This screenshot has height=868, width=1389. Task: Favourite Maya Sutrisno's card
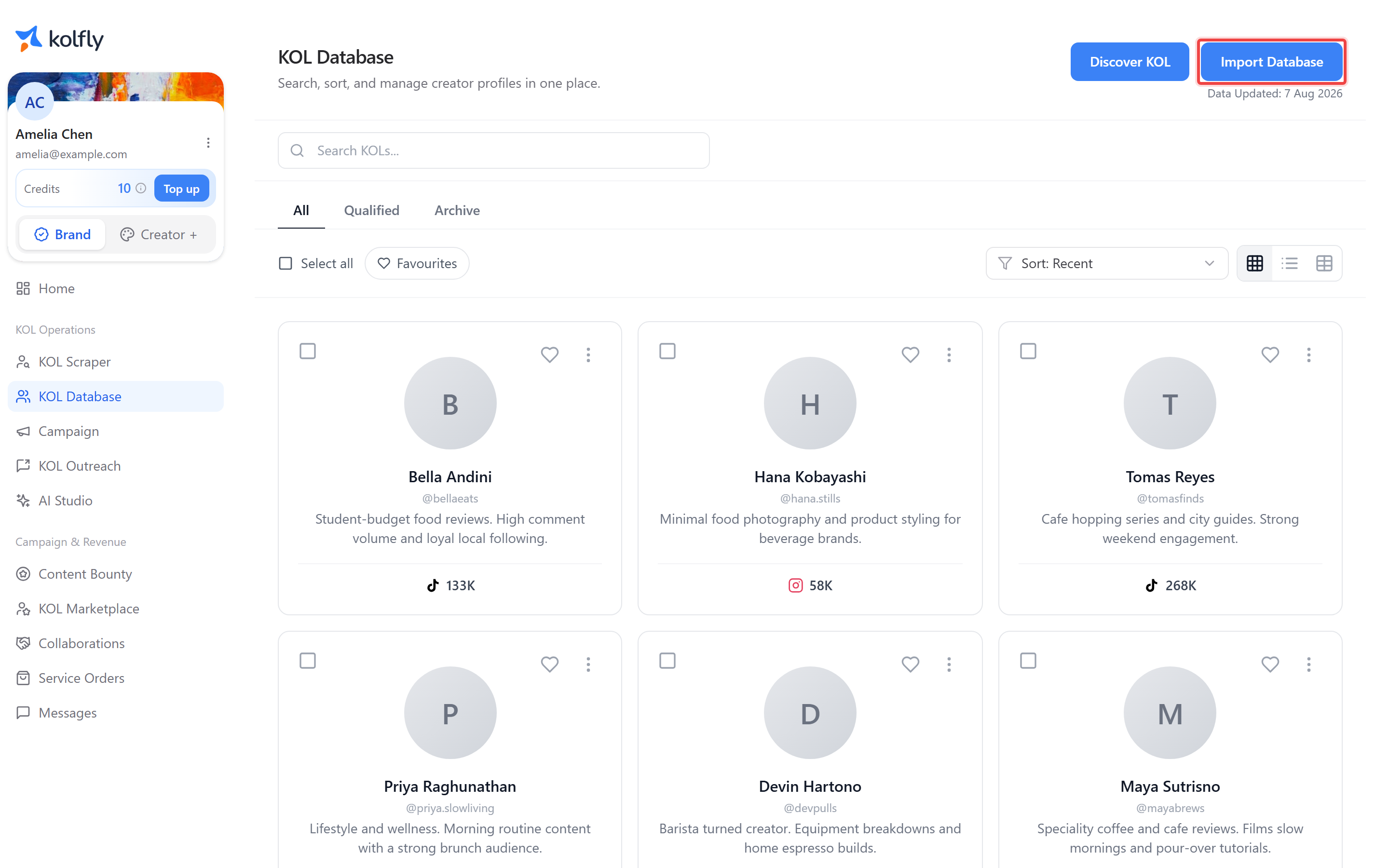1270,664
